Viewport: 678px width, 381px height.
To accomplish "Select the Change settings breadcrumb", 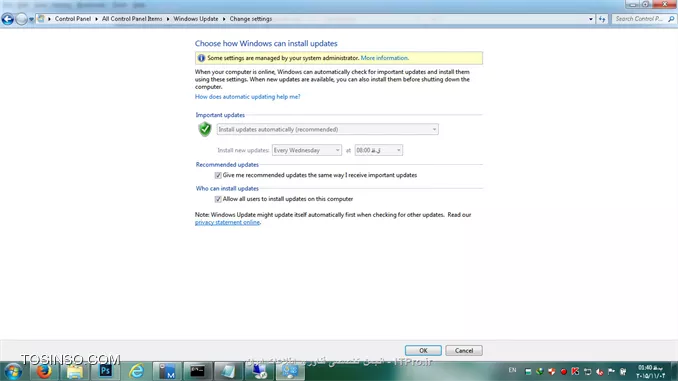I will point(251,19).
